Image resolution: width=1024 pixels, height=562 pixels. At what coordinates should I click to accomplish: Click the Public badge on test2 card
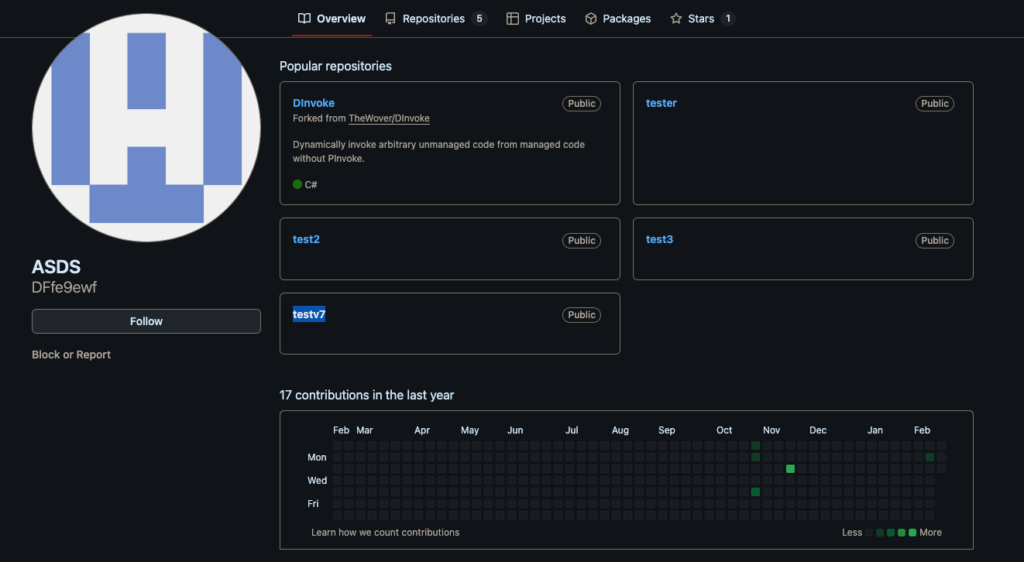pos(581,241)
